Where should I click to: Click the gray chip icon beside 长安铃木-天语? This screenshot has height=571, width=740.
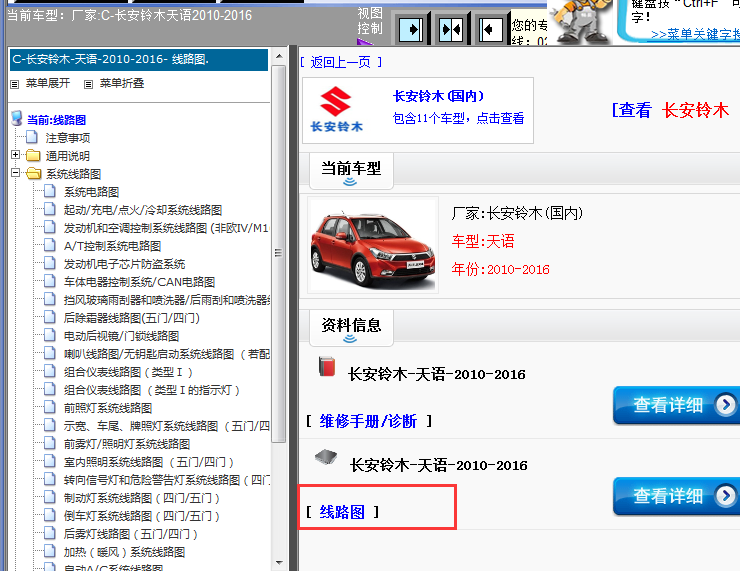point(326,457)
